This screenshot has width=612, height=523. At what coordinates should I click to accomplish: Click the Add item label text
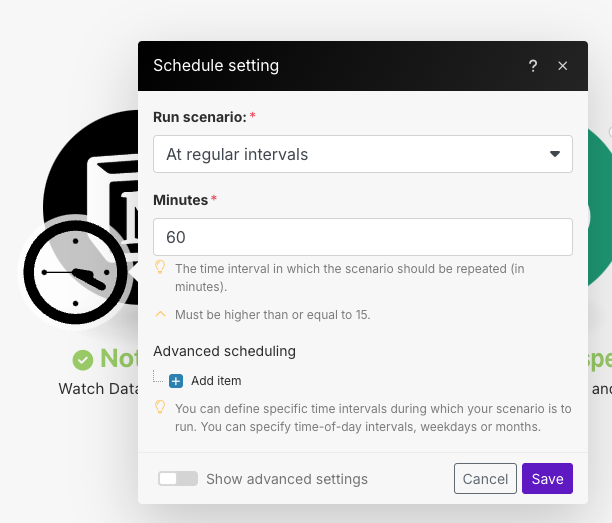[216, 381]
